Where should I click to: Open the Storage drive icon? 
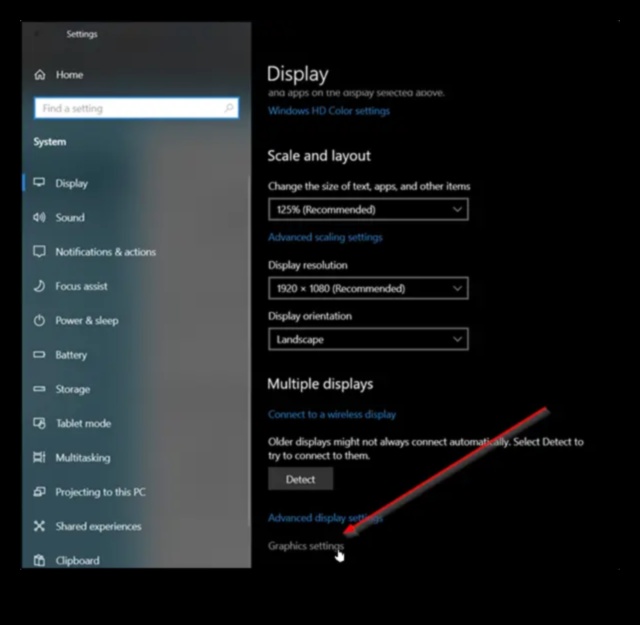(40, 389)
